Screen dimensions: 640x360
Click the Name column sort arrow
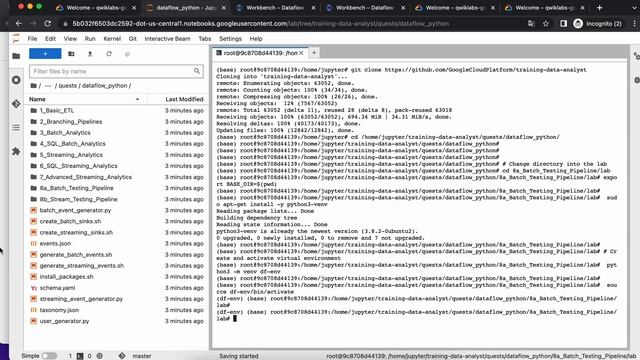[138, 99]
